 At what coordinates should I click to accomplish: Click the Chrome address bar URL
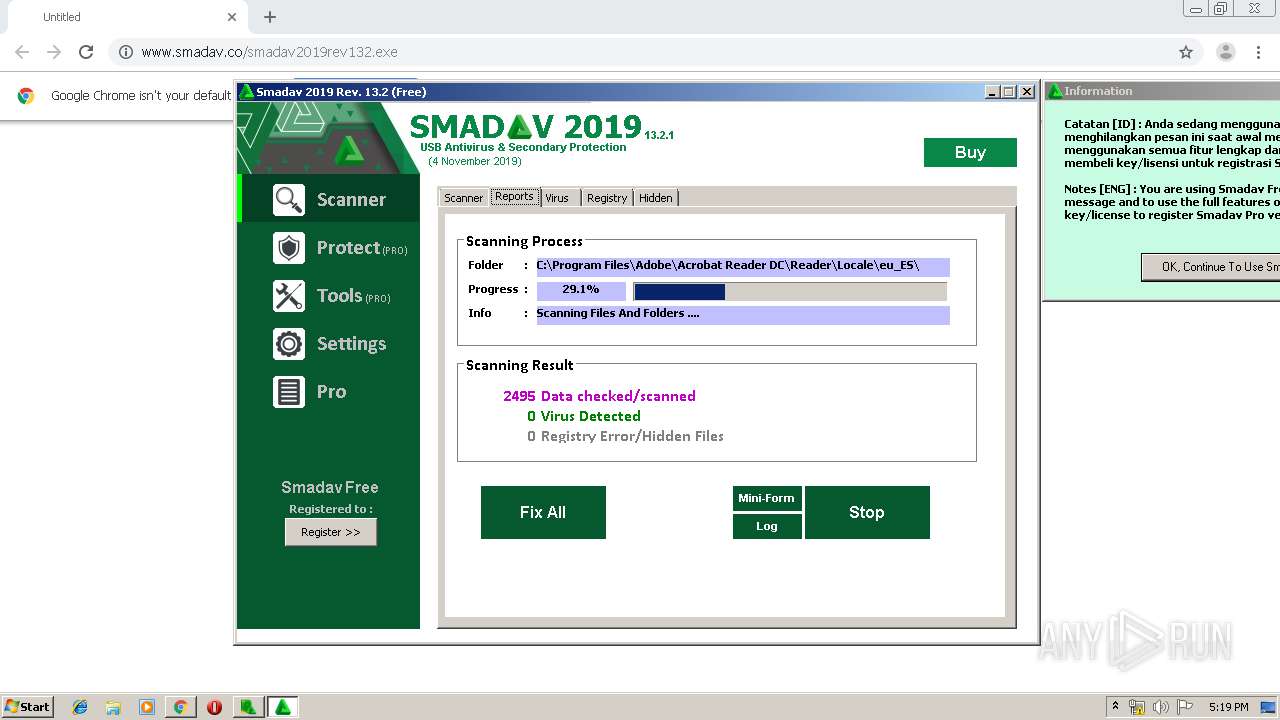269,52
